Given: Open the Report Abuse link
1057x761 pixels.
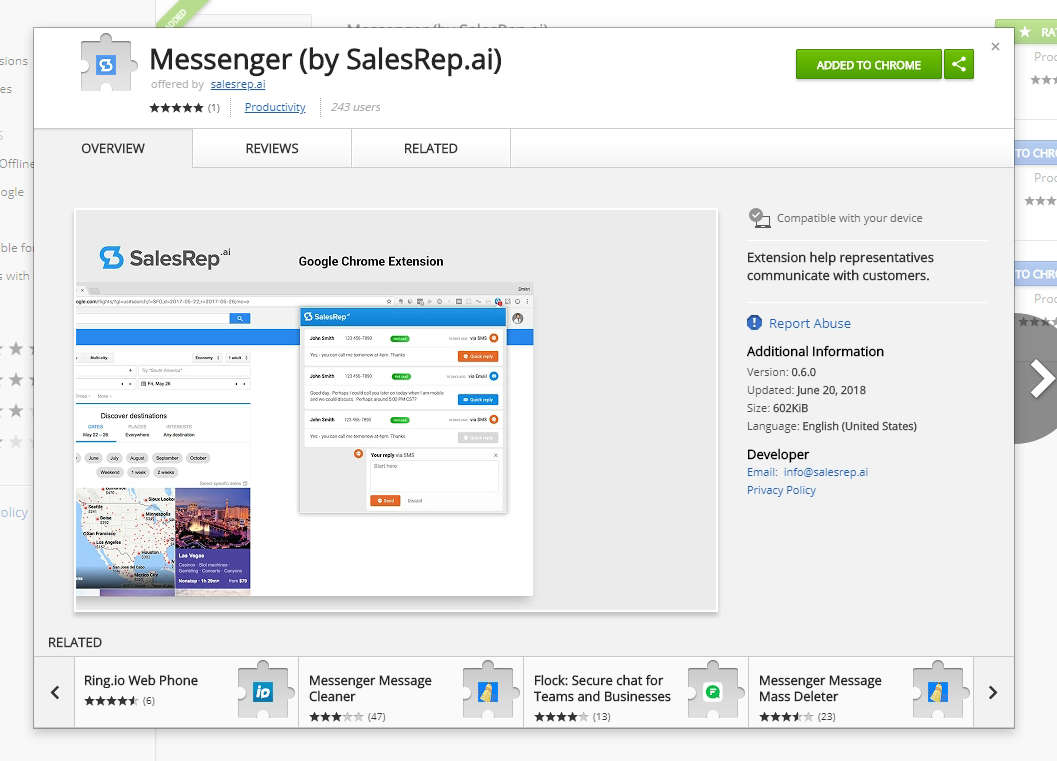Looking at the screenshot, I should [810, 324].
